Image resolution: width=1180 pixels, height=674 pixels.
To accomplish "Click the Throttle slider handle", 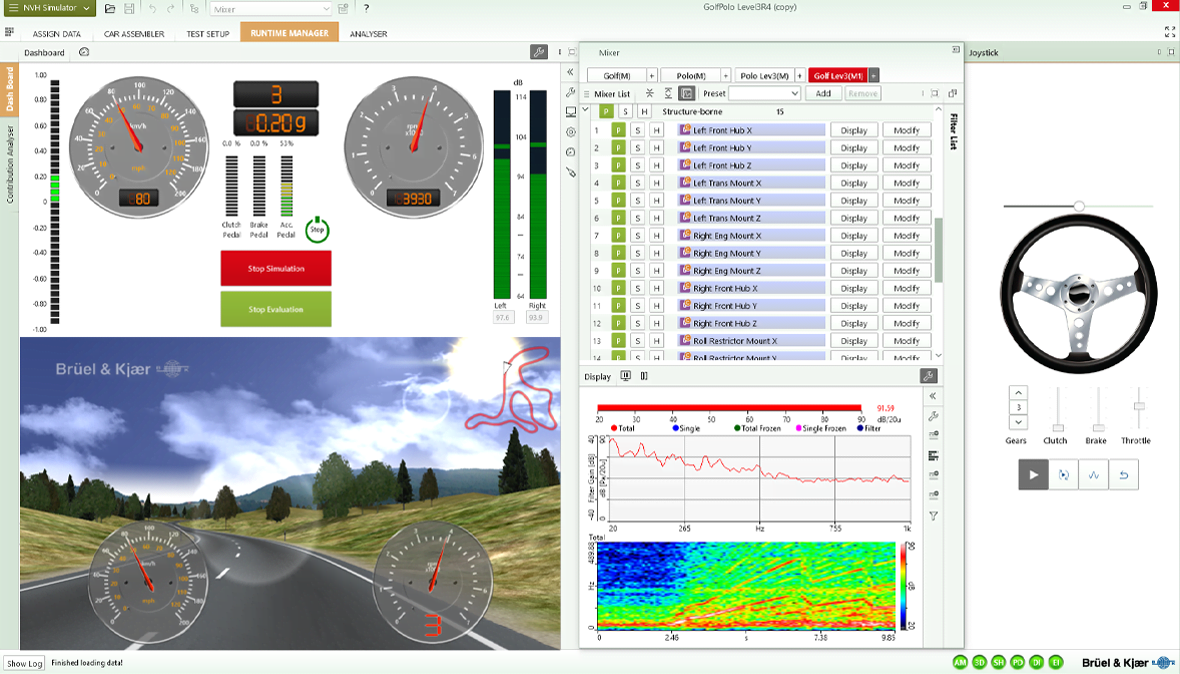I will (1138, 406).
